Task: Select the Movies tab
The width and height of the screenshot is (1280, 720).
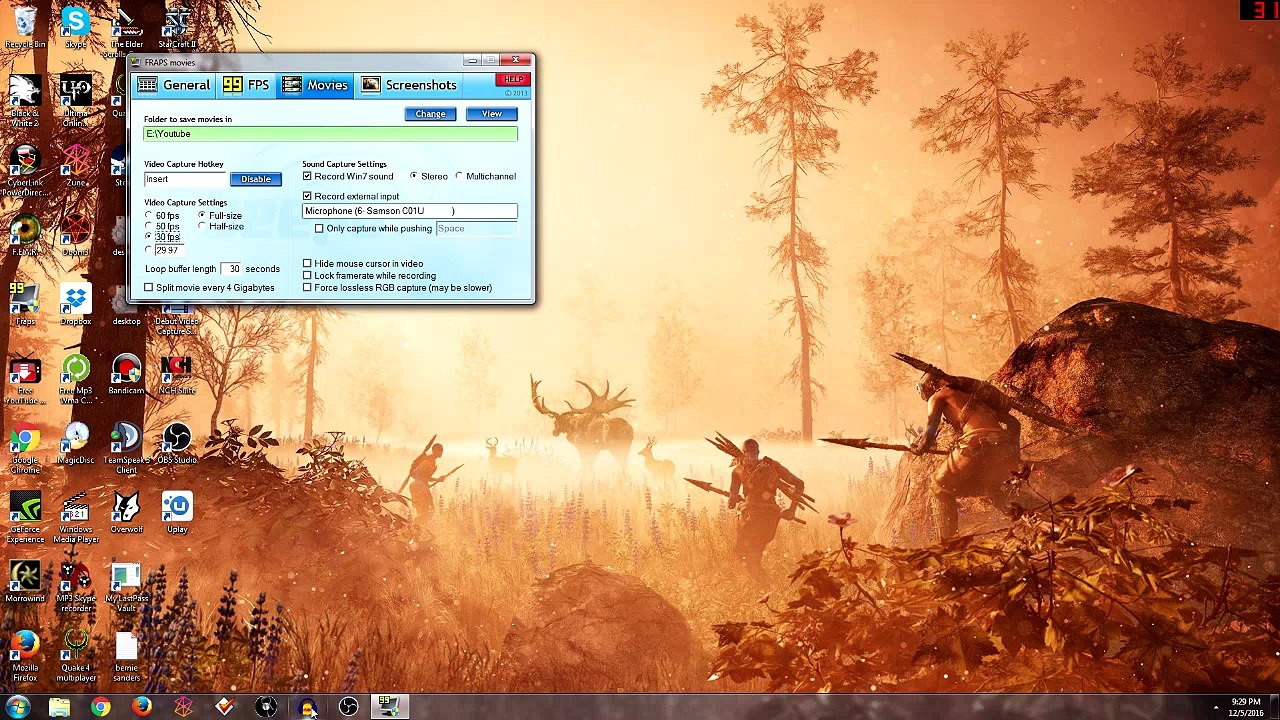Action: pyautogui.click(x=315, y=85)
